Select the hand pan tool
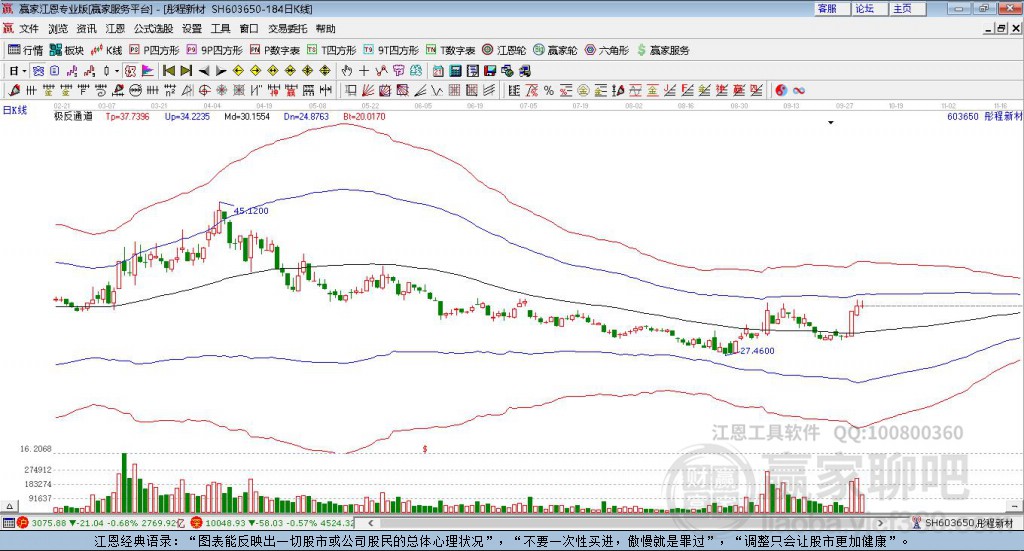Screen dimensions: 1024x551 pyautogui.click(x=346, y=71)
